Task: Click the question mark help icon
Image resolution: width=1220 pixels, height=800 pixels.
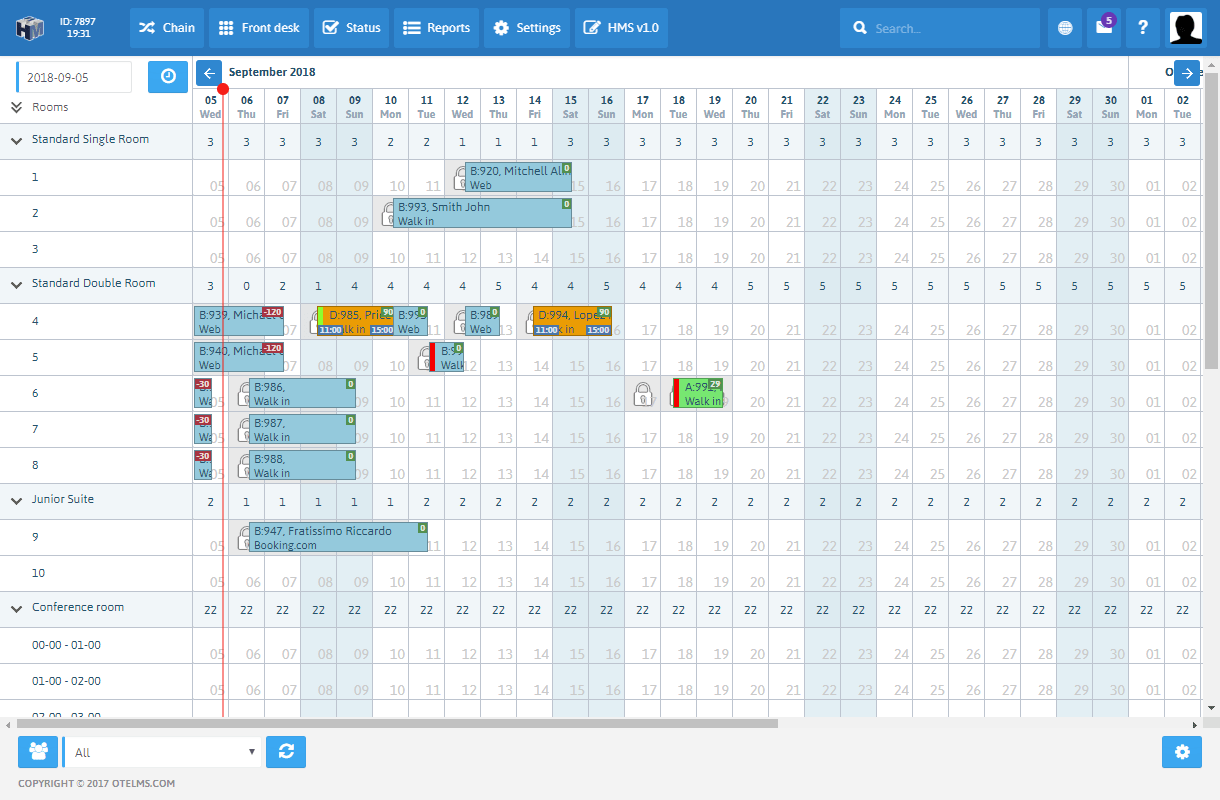Action: coord(1143,28)
